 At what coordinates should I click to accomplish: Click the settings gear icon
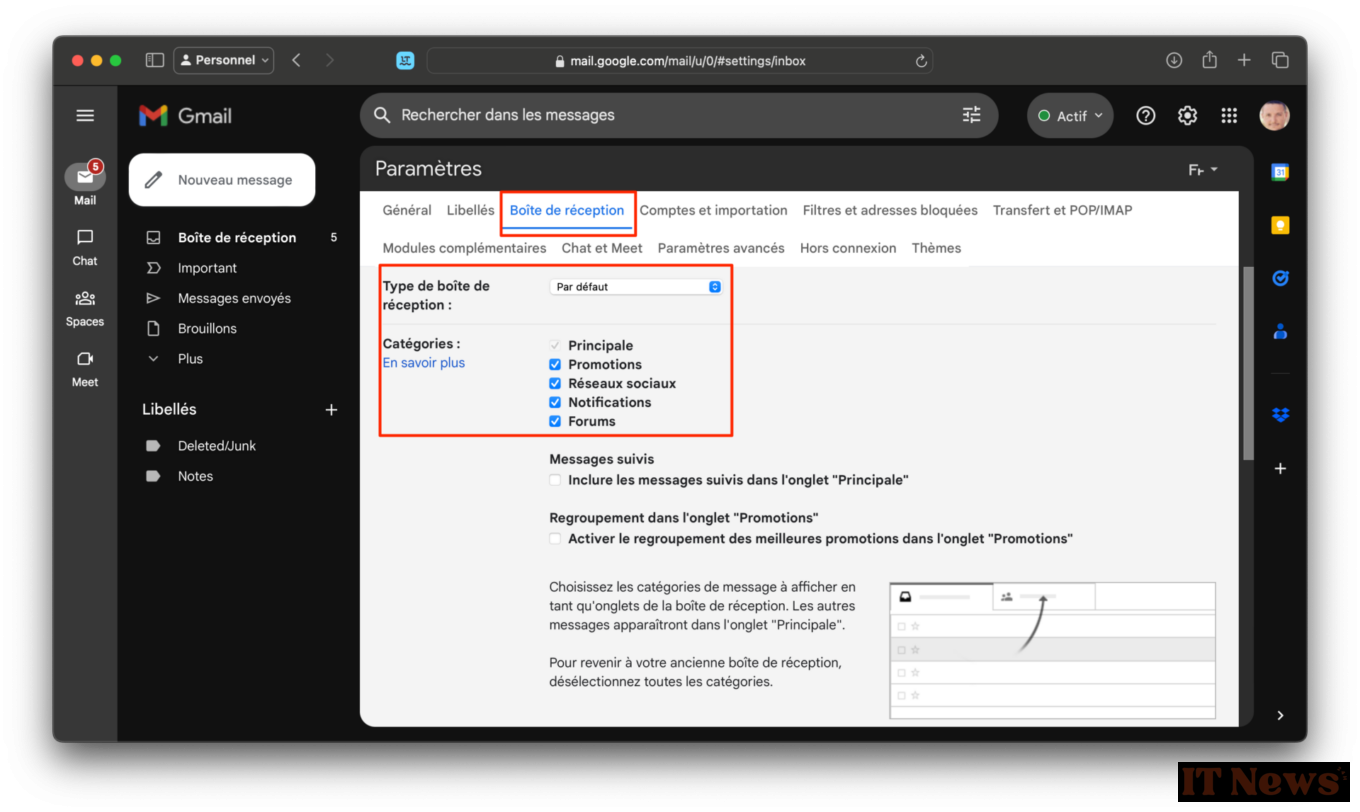(1187, 116)
